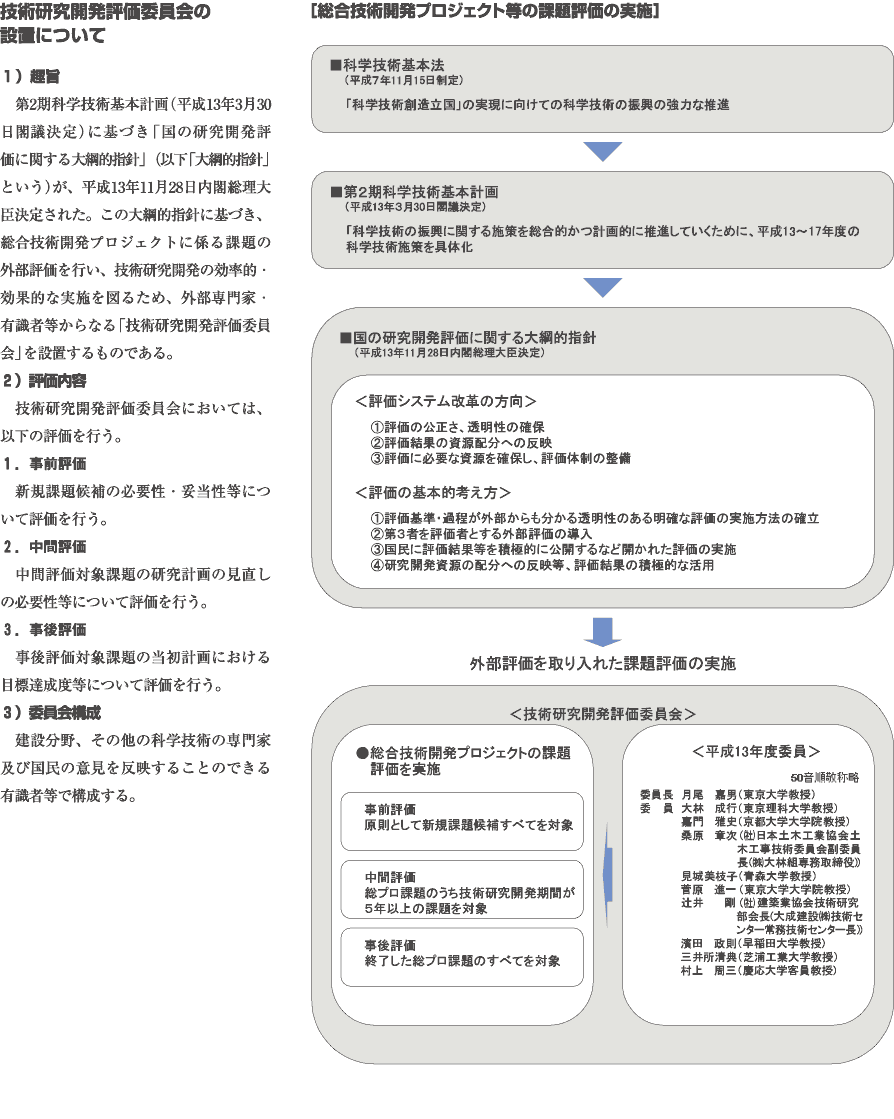The height and width of the screenshot is (1119, 894).
Task: Click the line "以下の評価を行う。"
Action: [x=62, y=436]
